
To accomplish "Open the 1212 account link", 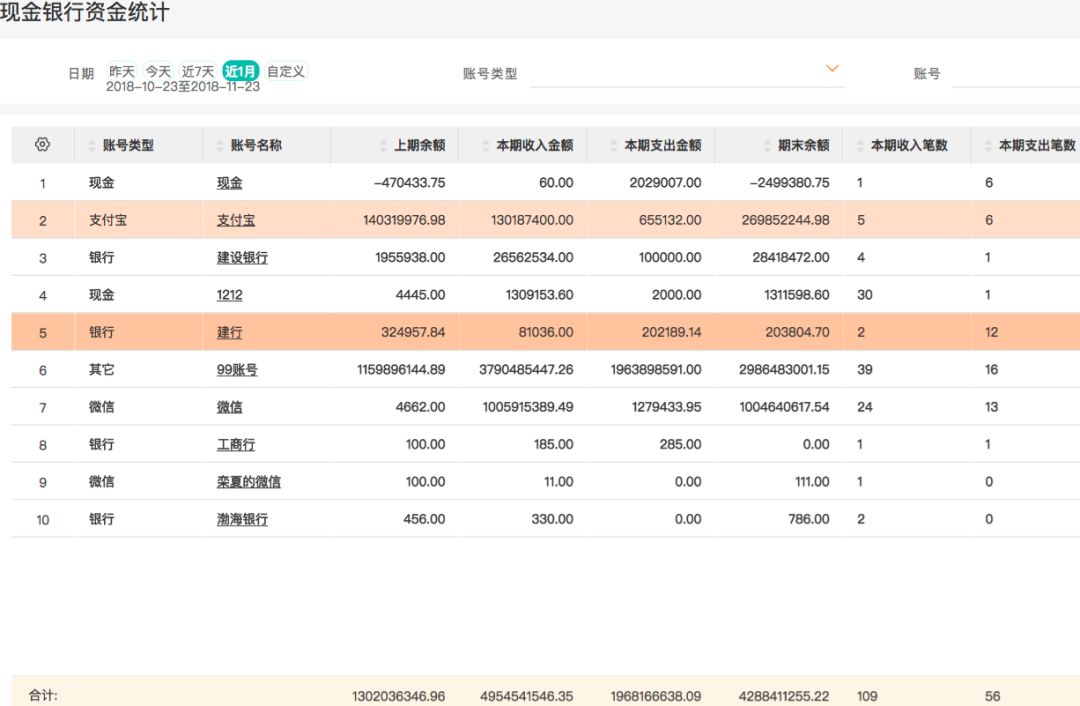I will pyautogui.click(x=229, y=295).
